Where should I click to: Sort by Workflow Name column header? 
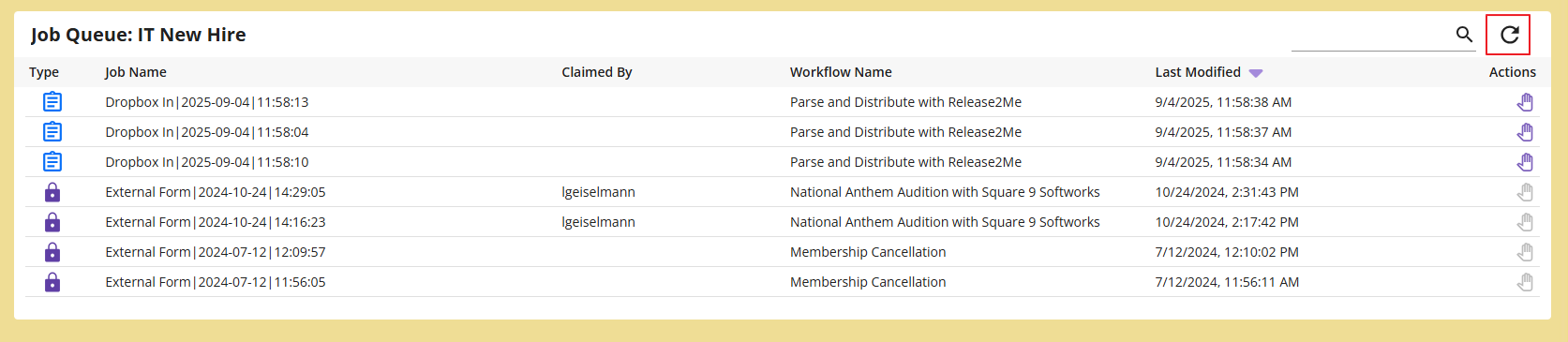(841, 72)
